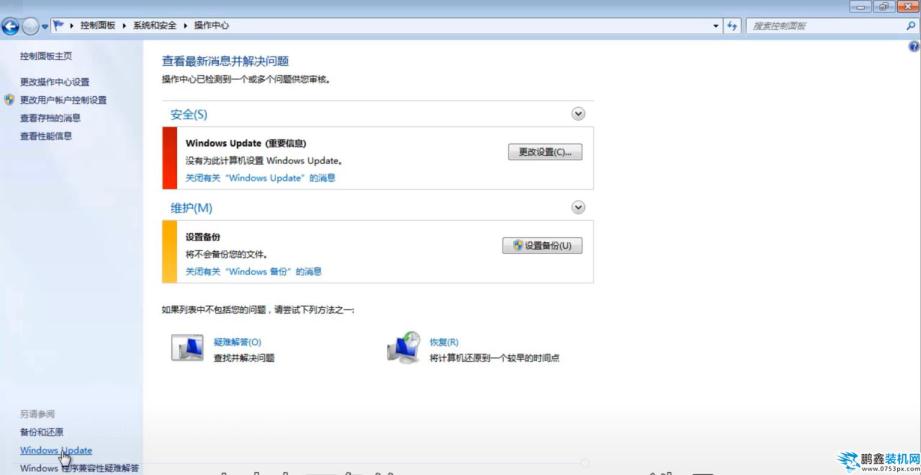Click the 查看最新消息并解决问题 heading

pos(225,61)
